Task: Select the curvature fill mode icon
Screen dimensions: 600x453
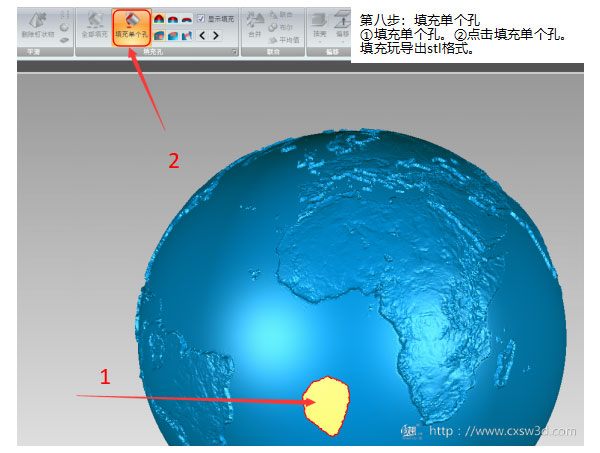Action: pyautogui.click(x=159, y=19)
